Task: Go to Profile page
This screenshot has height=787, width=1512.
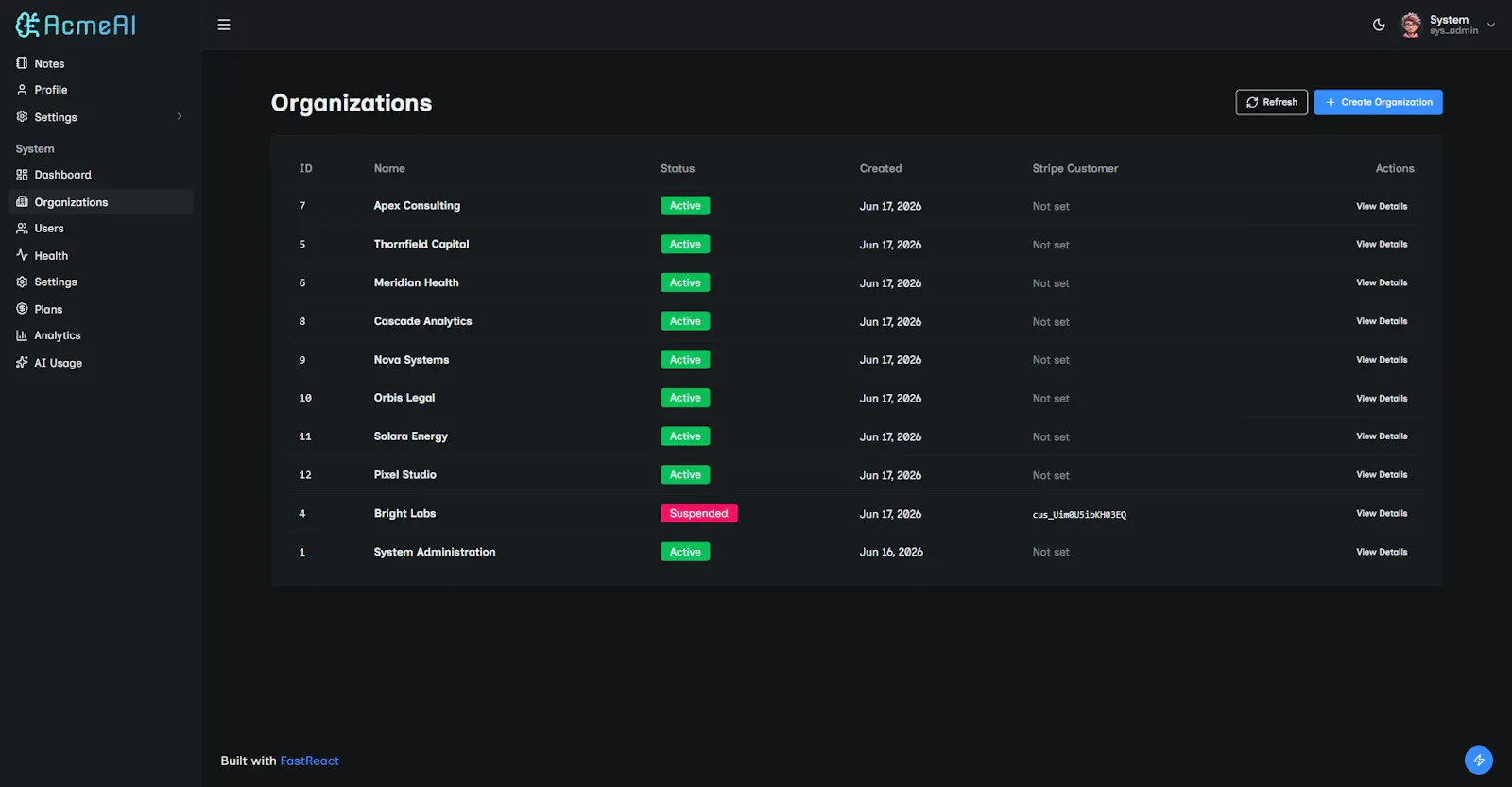Action: pos(100,90)
